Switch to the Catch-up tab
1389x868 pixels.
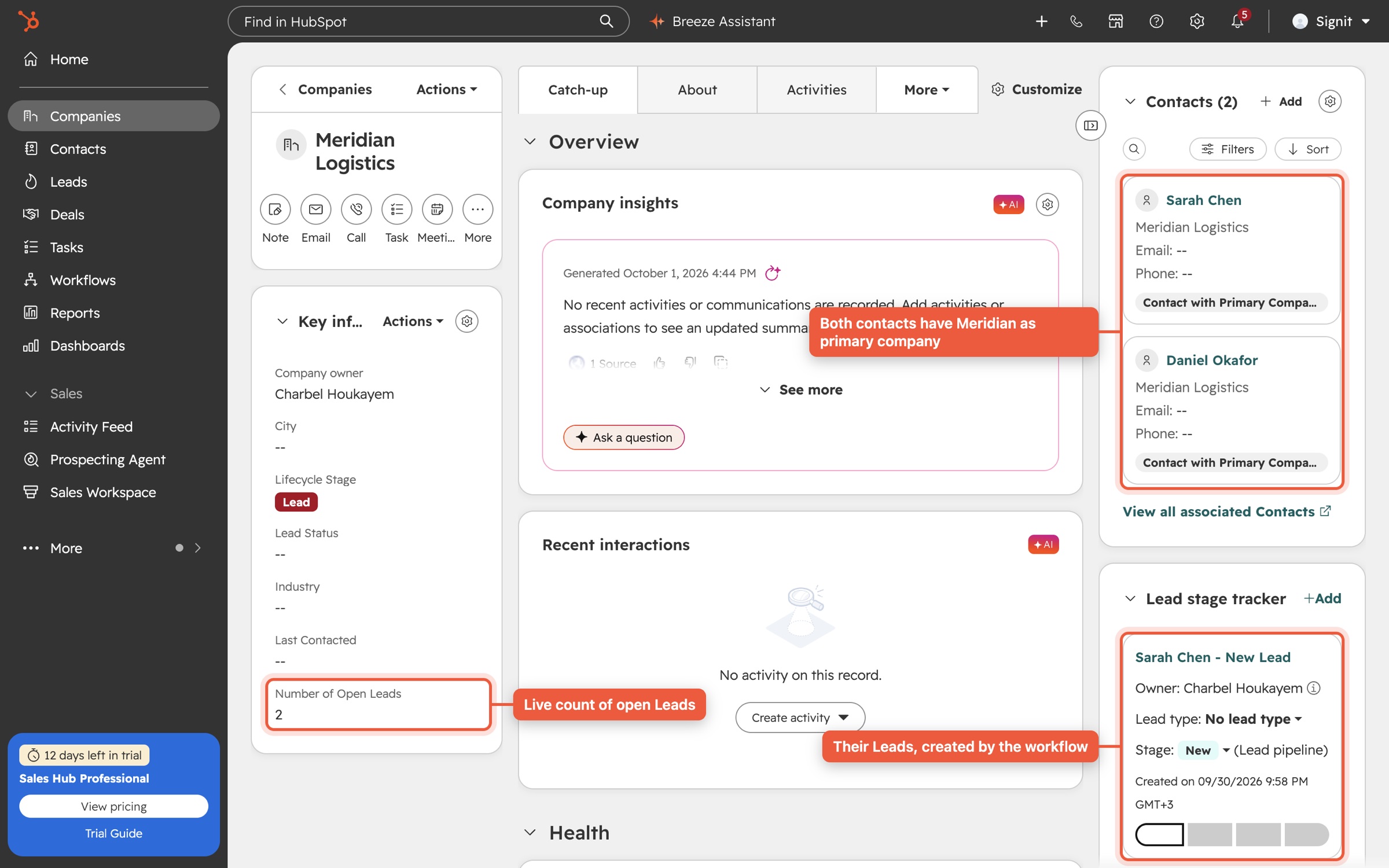578,90
